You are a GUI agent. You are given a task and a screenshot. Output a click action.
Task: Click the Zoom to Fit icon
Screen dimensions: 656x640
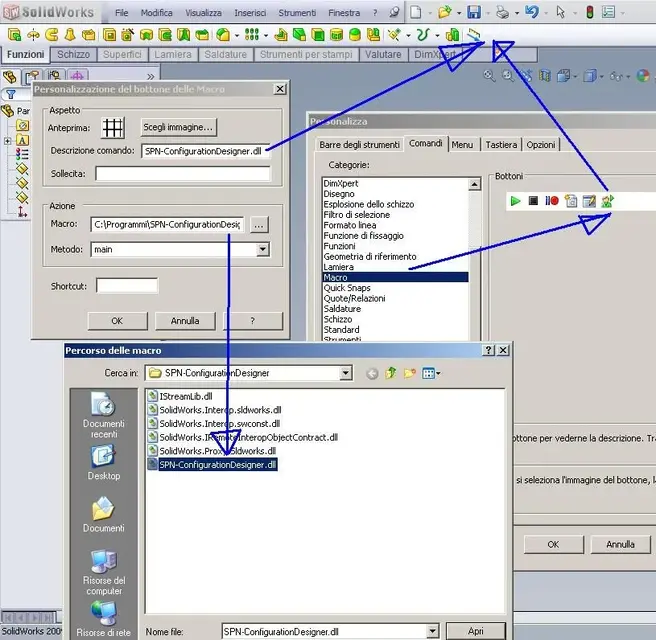pyautogui.click(x=489, y=76)
